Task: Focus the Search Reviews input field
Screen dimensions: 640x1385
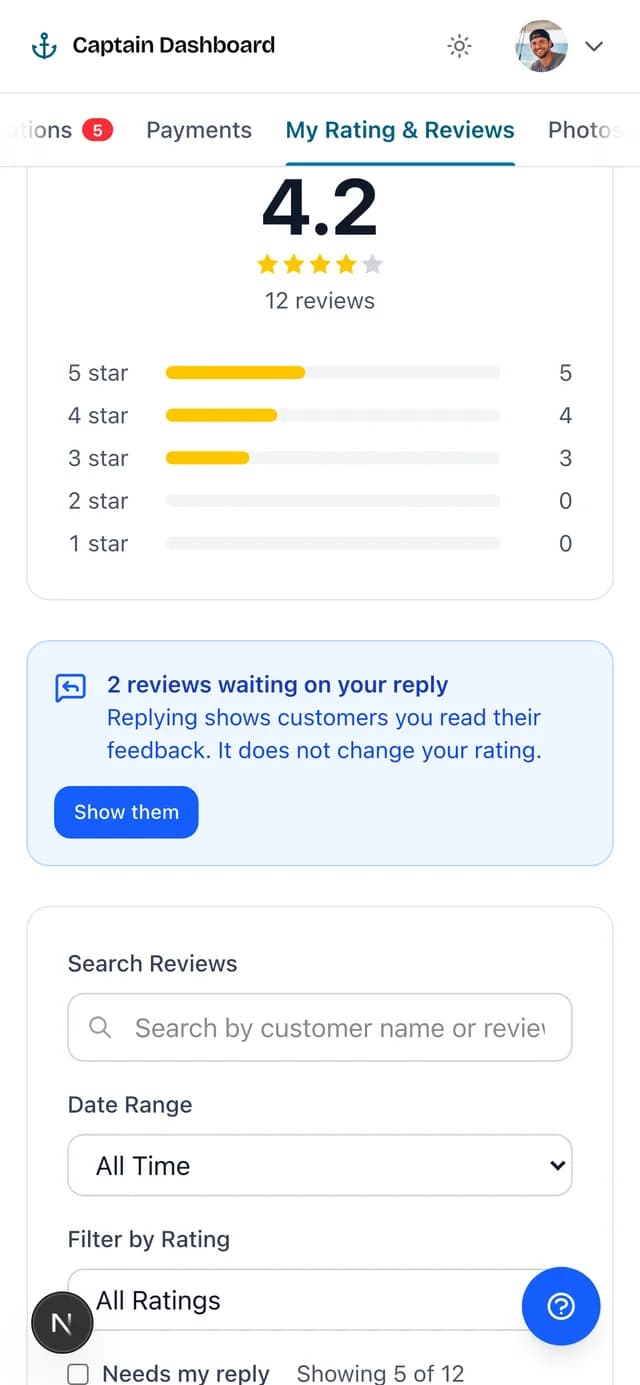Action: [x=320, y=1027]
